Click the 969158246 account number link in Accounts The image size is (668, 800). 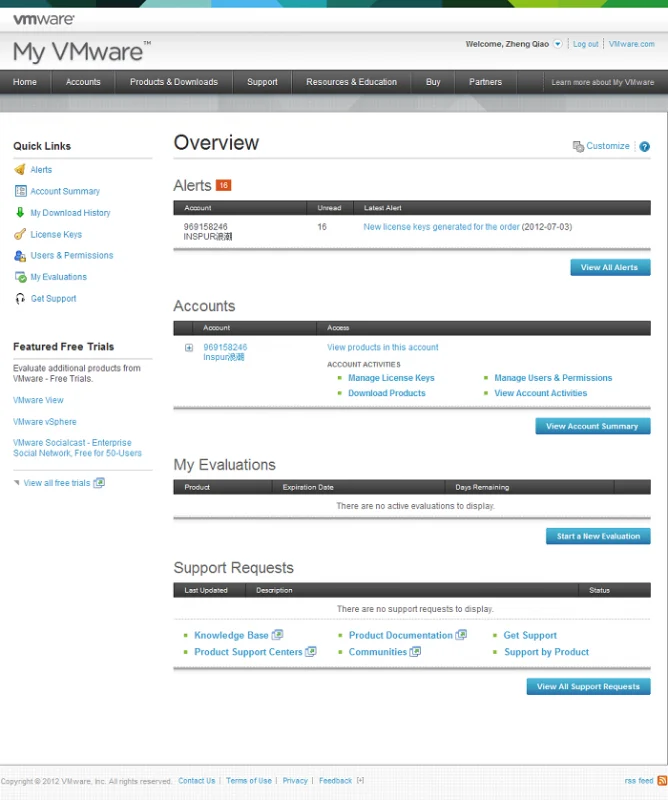coord(225,347)
